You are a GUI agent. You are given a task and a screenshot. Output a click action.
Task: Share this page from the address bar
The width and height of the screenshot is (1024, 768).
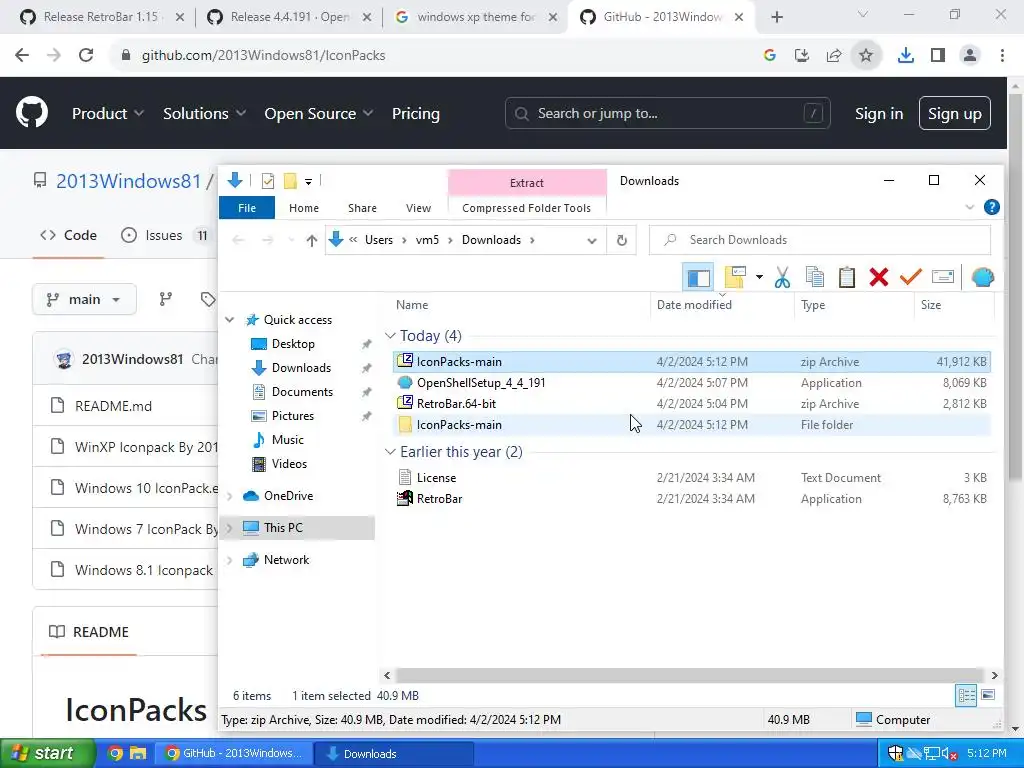tap(834, 56)
